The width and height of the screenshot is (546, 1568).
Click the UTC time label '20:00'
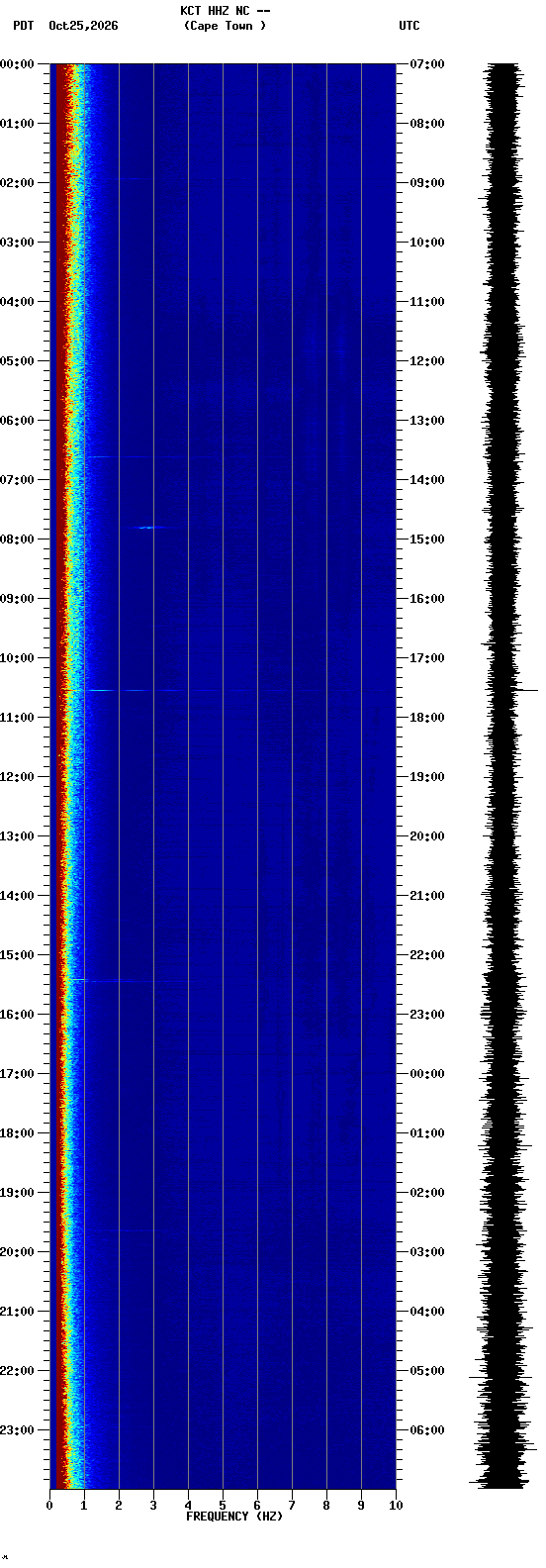coord(427,836)
